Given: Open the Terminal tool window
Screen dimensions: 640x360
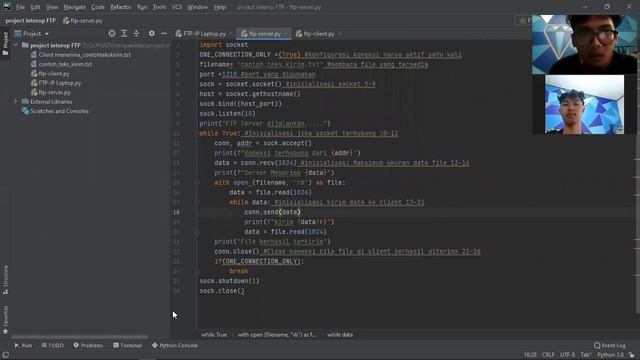Looking at the screenshot, I should pyautogui.click(x=127, y=345).
